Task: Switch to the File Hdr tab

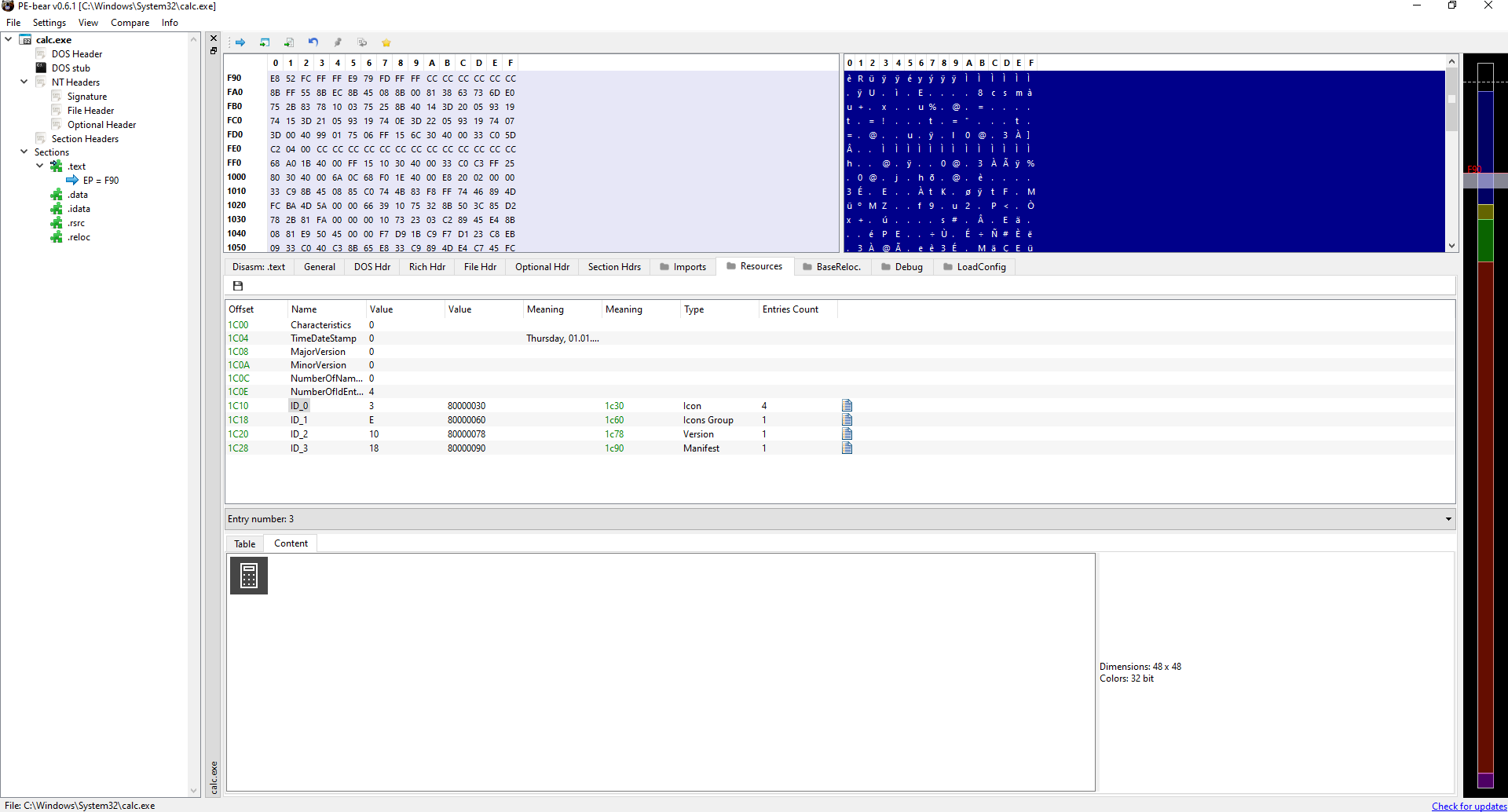Action: click(480, 267)
